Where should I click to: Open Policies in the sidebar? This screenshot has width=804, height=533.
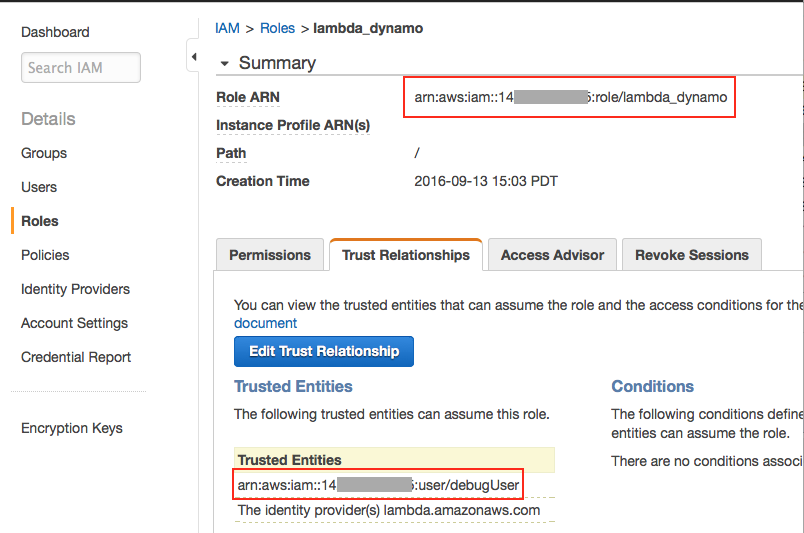click(x=45, y=255)
